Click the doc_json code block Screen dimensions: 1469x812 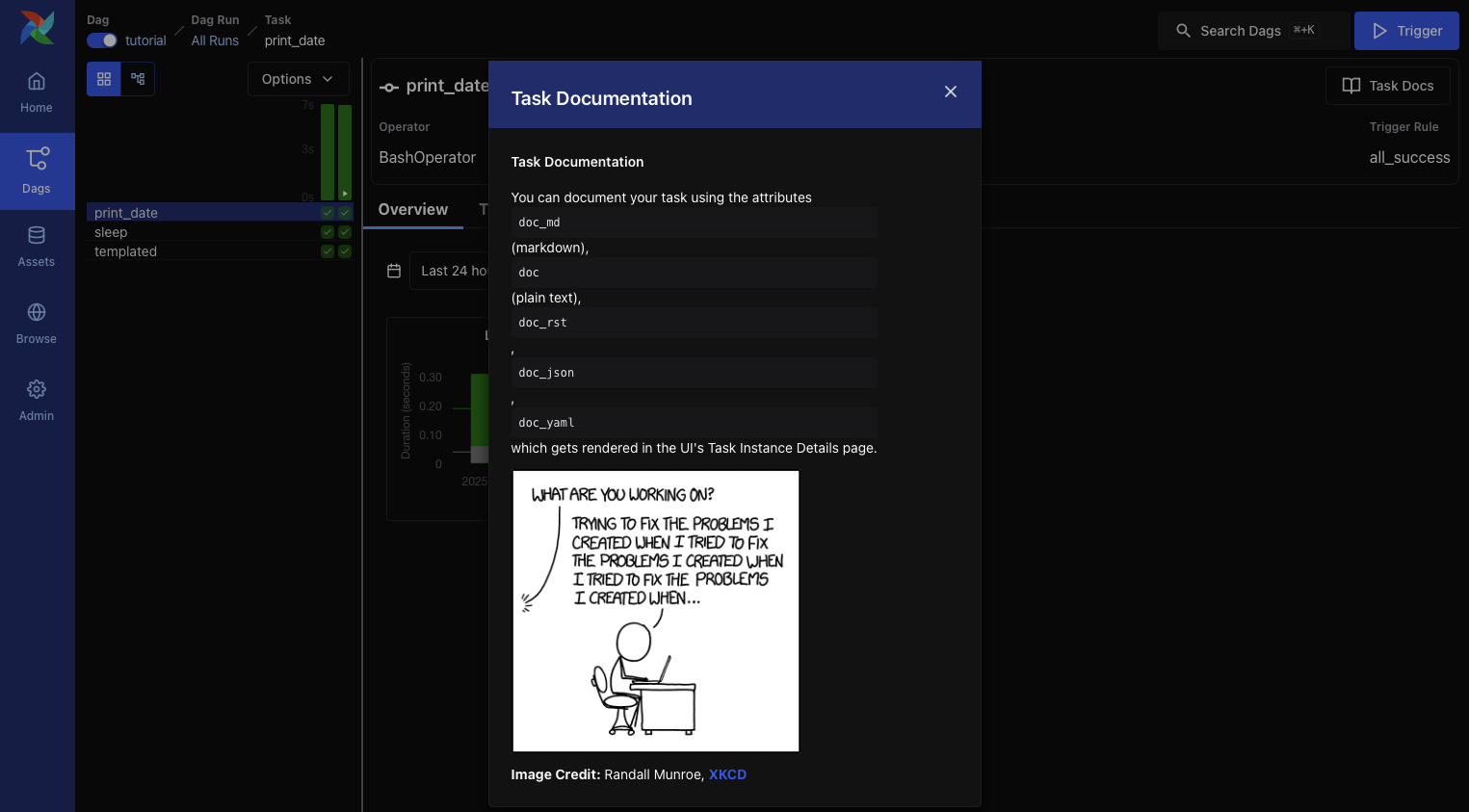pyautogui.click(x=695, y=373)
